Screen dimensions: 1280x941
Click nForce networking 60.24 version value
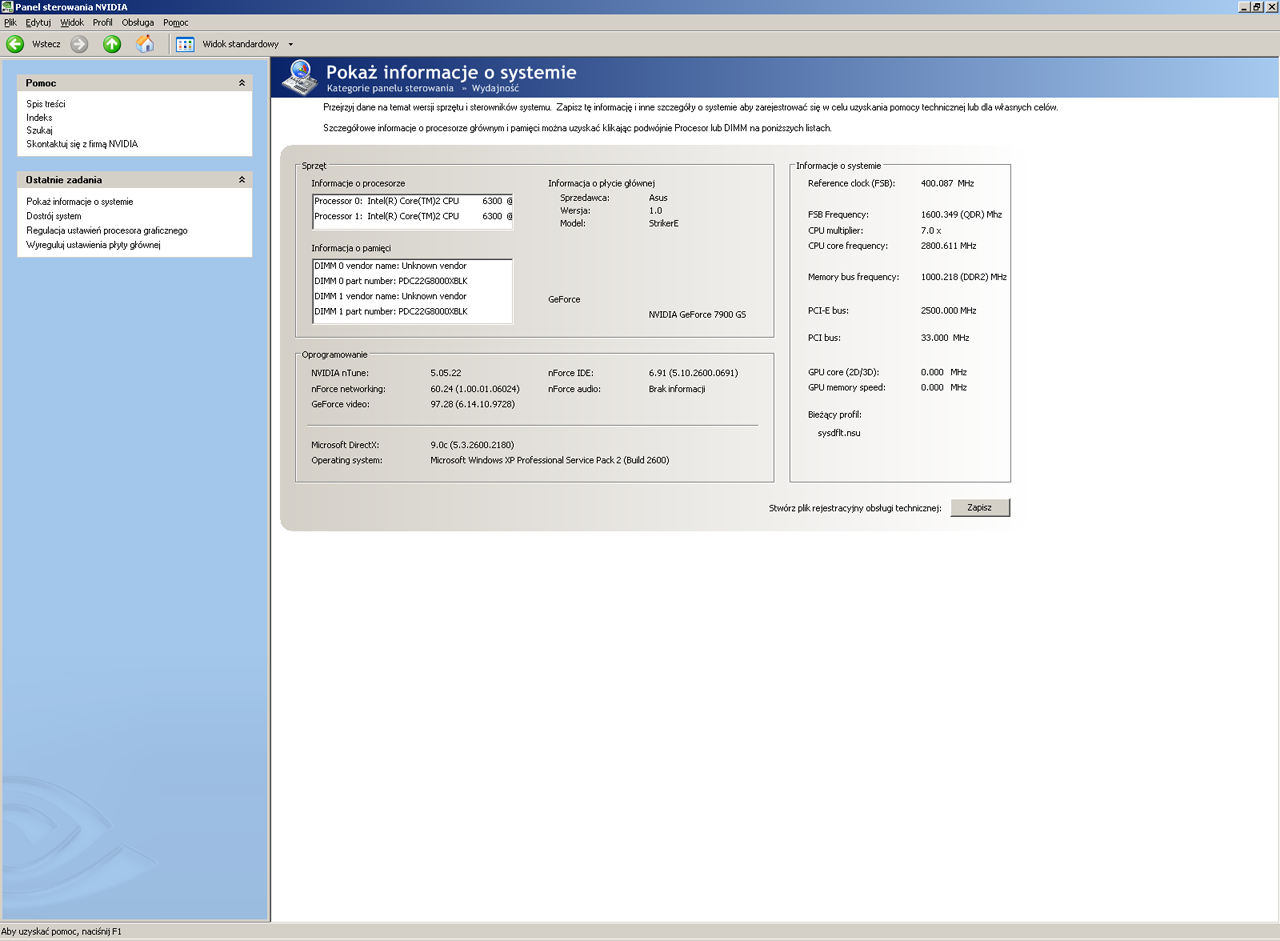coord(474,389)
